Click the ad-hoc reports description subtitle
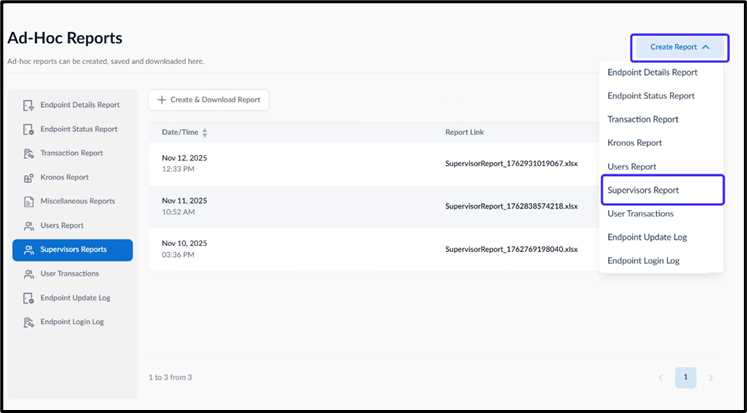 point(106,61)
